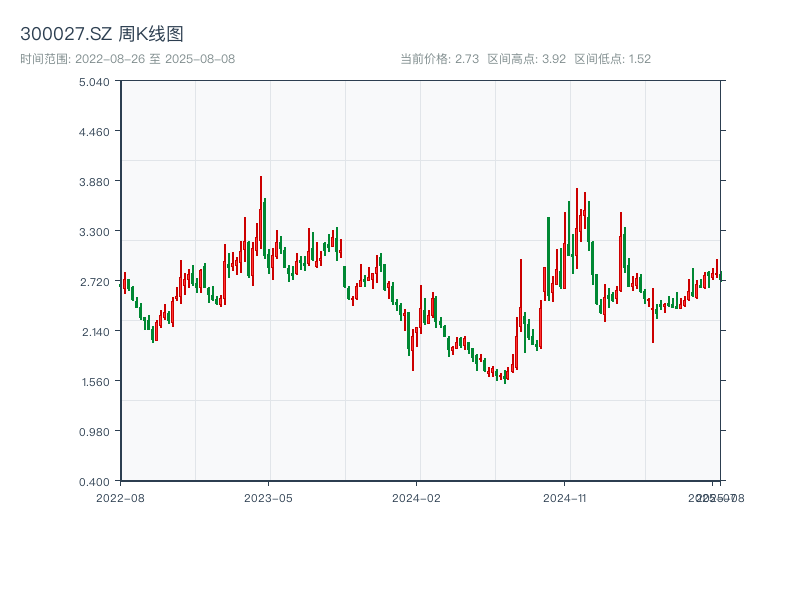Click y-axis label 2.140
Screen dimensions: 800x600
[x=95, y=332]
